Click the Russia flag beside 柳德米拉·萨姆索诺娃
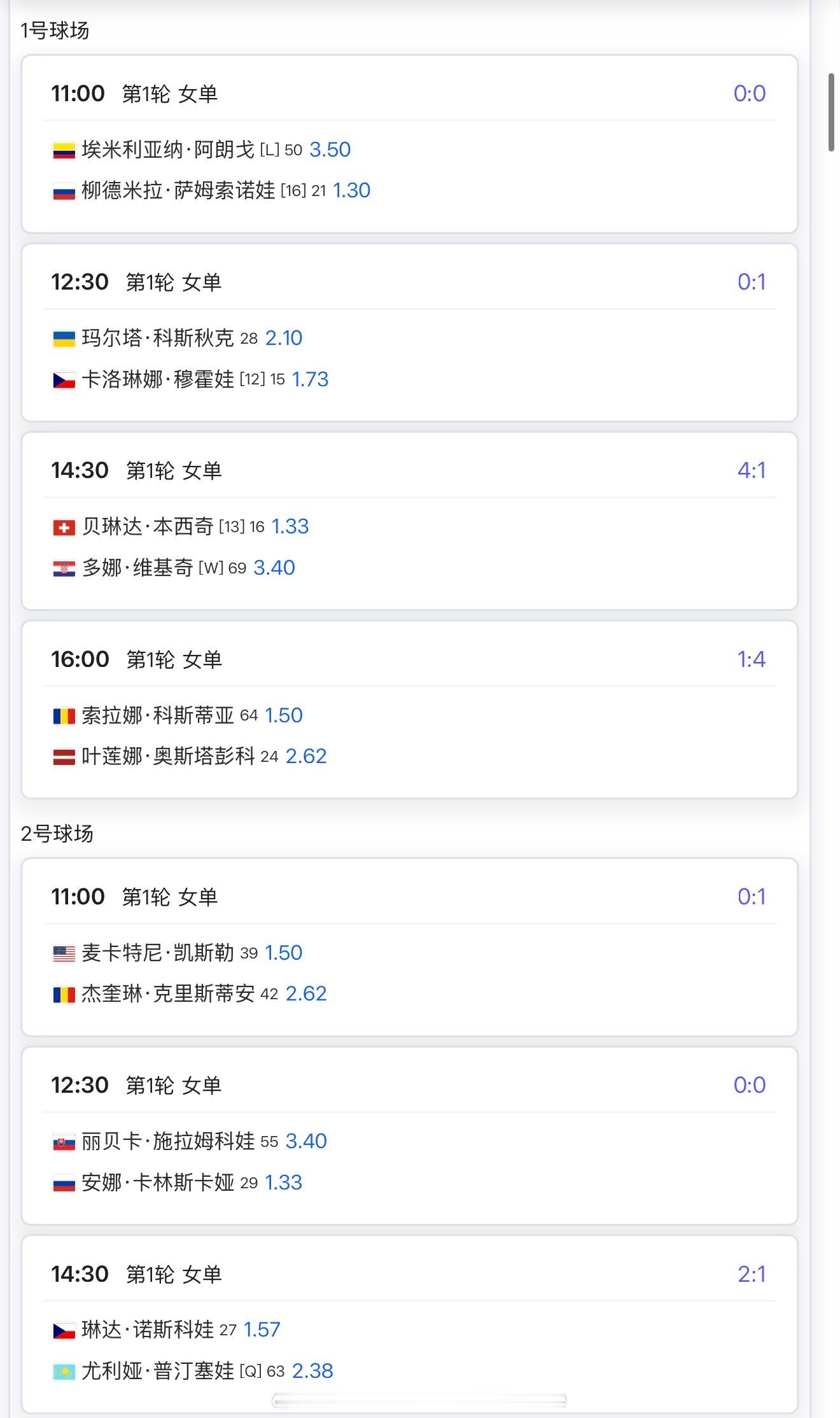The height and width of the screenshot is (1418, 840). pyautogui.click(x=64, y=192)
